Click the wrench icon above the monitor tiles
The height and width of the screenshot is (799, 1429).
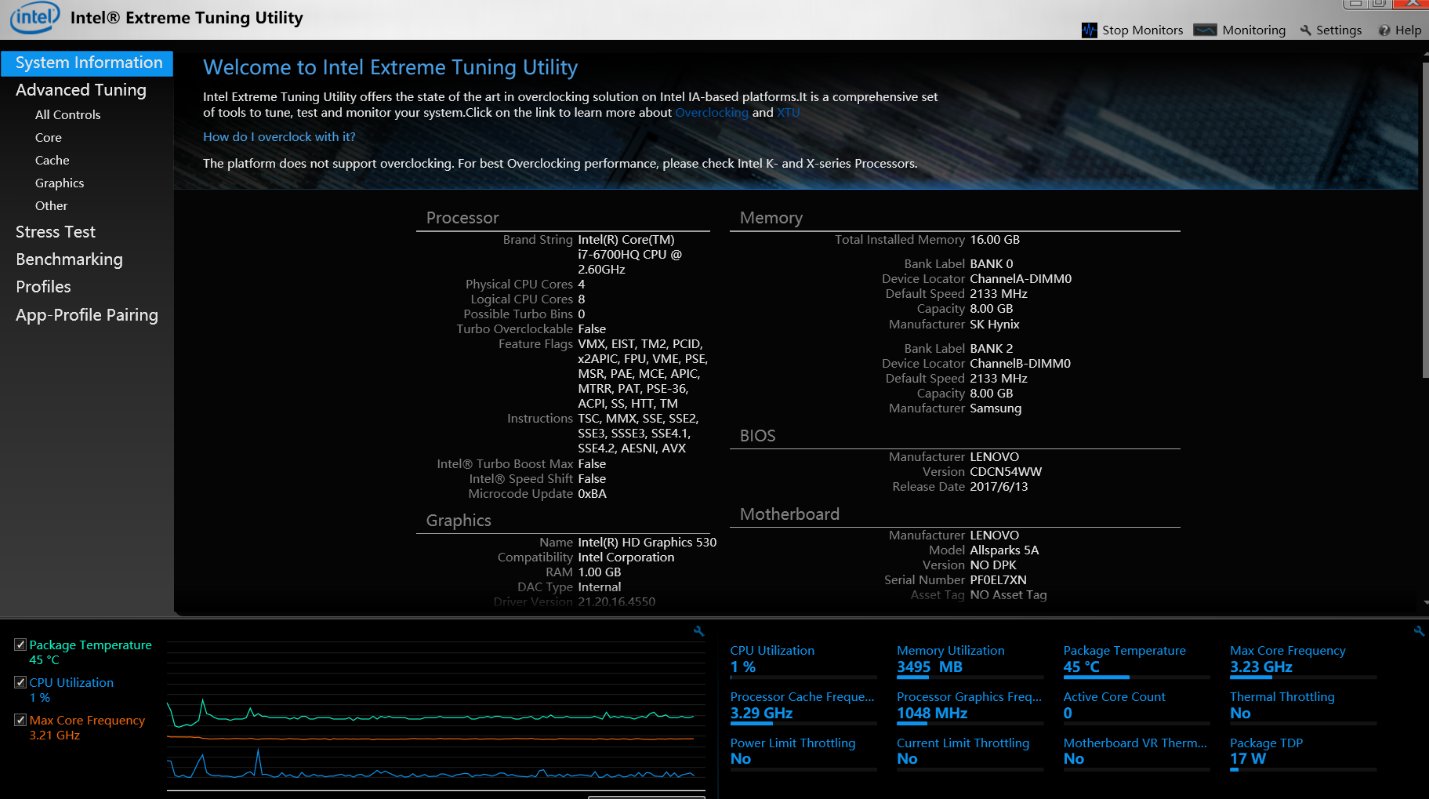click(x=1419, y=631)
